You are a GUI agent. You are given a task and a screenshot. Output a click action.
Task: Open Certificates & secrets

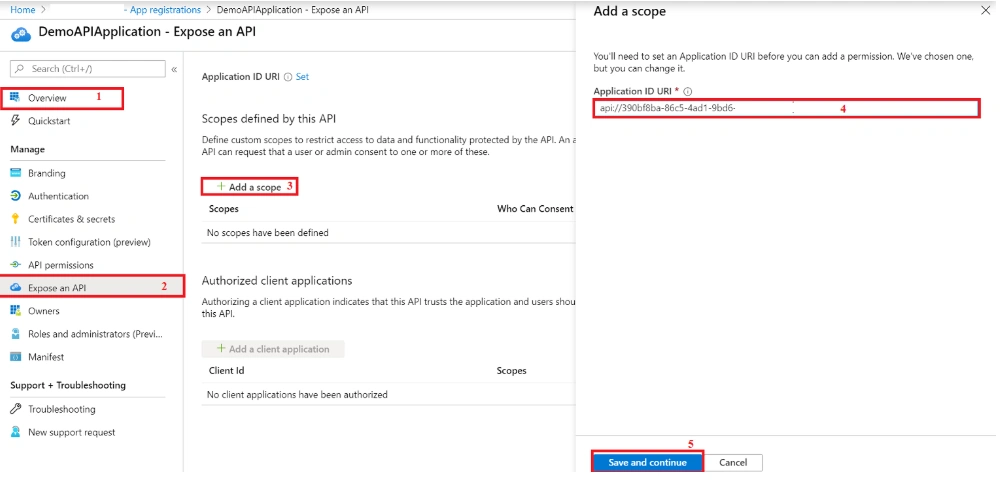pos(71,219)
